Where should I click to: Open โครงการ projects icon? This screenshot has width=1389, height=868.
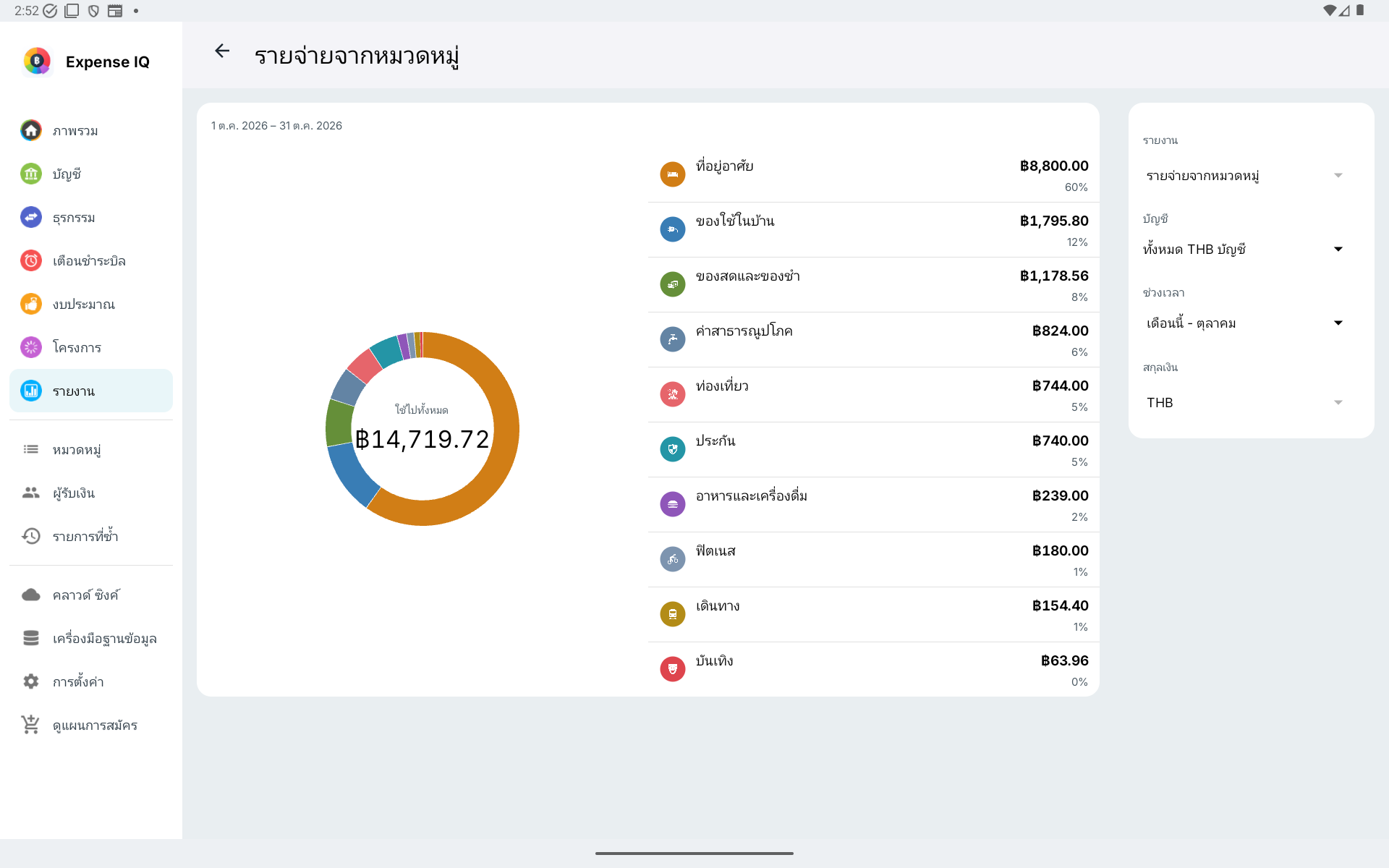point(31,347)
